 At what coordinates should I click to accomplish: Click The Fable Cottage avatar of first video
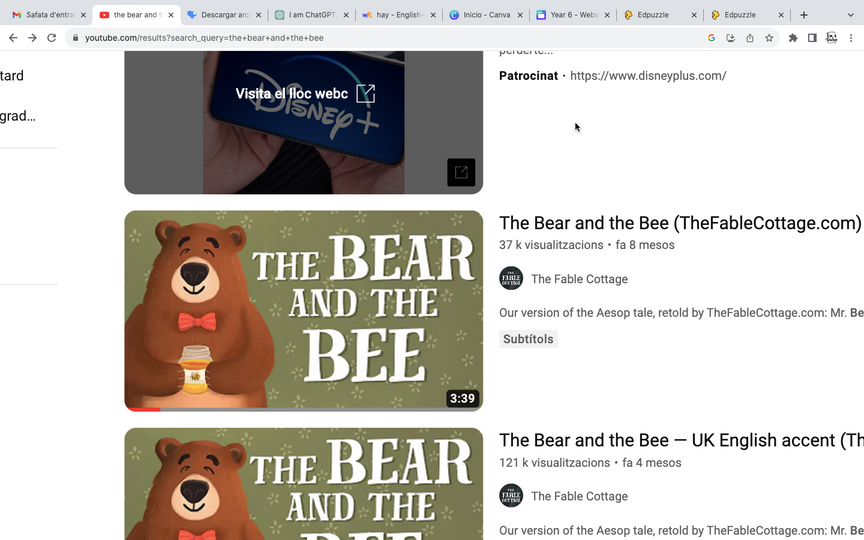pos(511,278)
